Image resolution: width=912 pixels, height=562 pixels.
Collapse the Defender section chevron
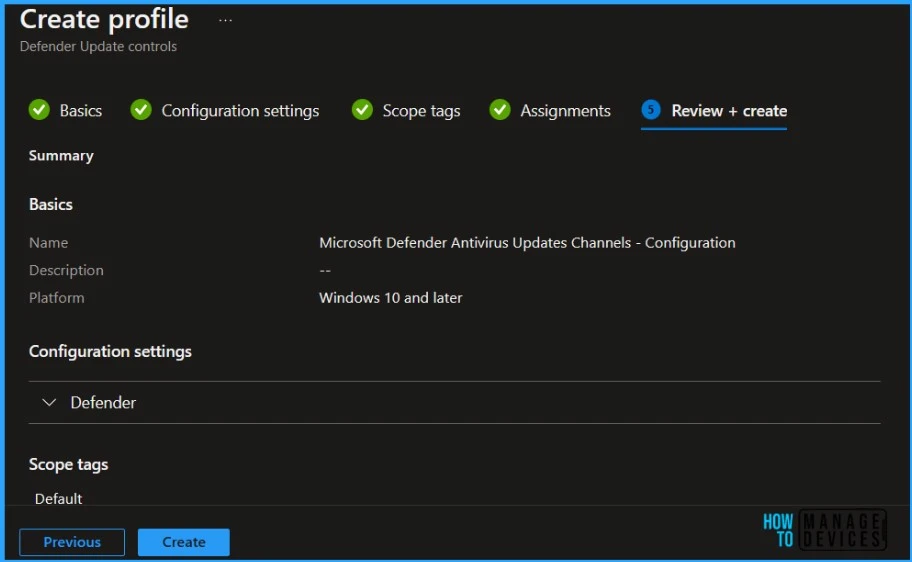49,402
